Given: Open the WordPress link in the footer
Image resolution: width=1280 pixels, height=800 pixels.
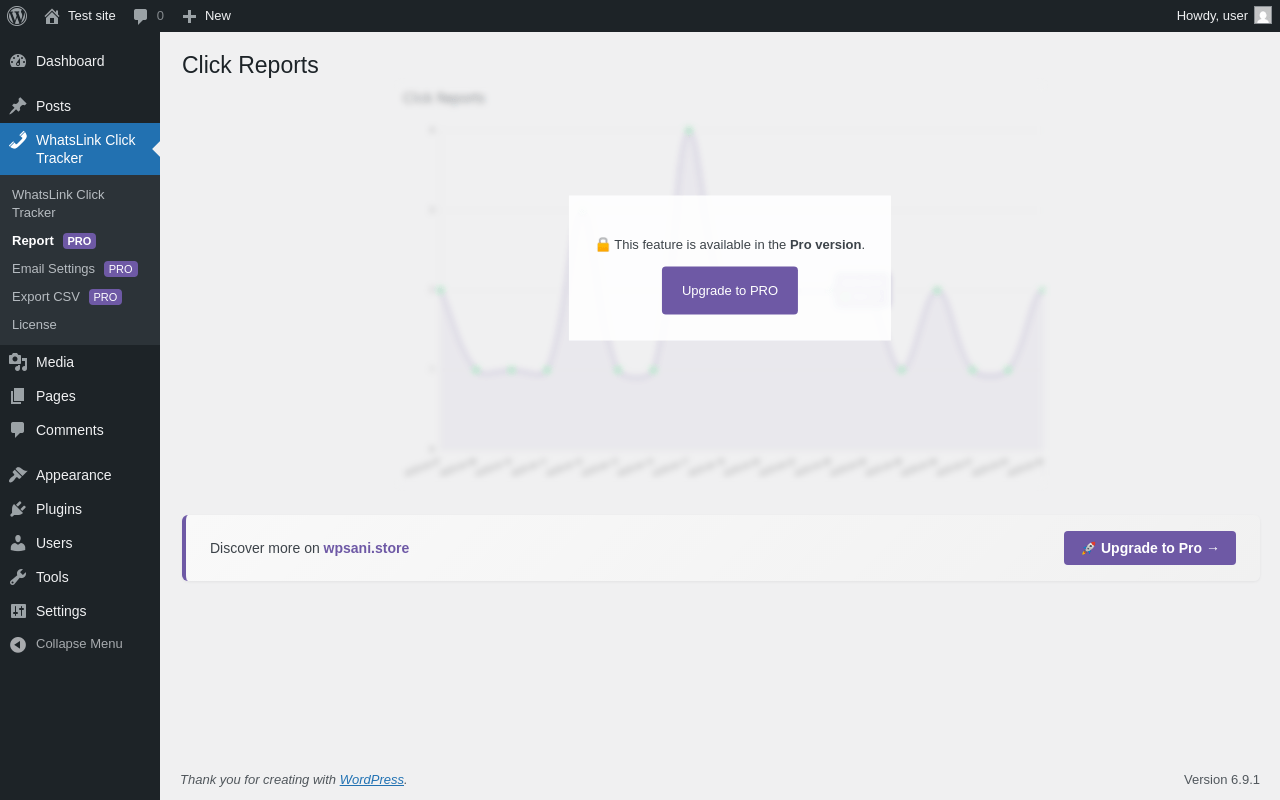Looking at the screenshot, I should pyautogui.click(x=372, y=780).
